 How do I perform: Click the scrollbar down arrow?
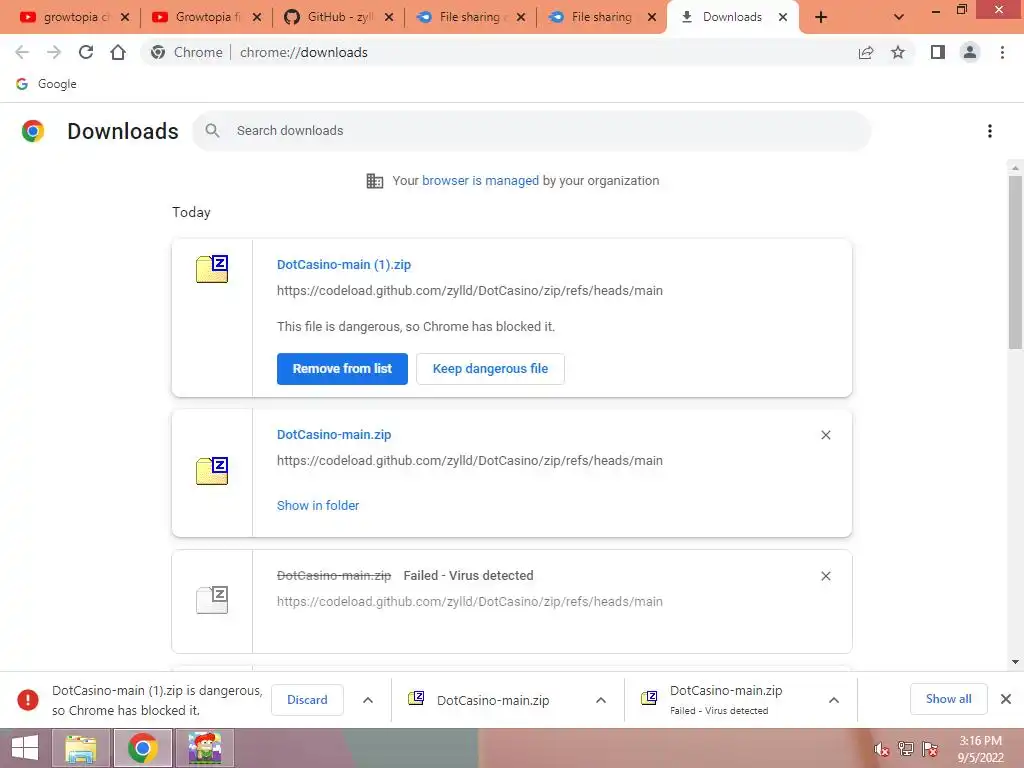[x=1016, y=662]
